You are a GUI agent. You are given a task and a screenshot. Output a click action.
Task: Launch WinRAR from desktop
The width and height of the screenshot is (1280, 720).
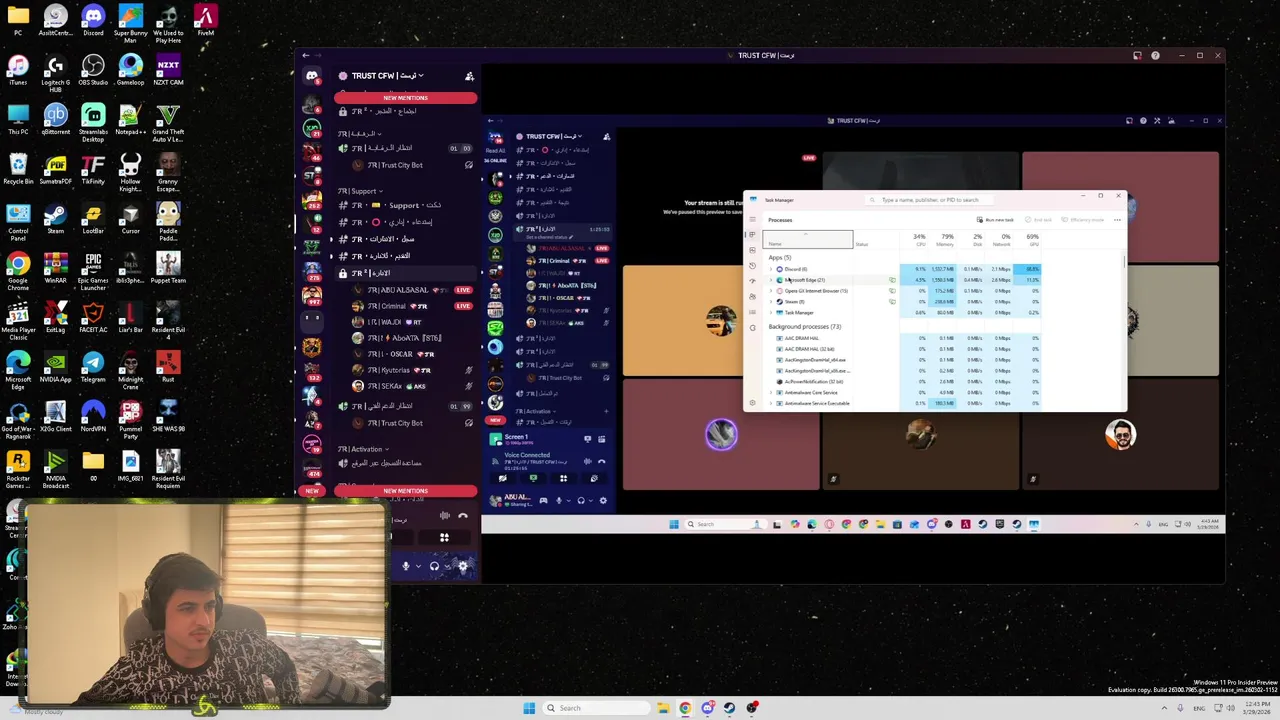click(x=55, y=269)
